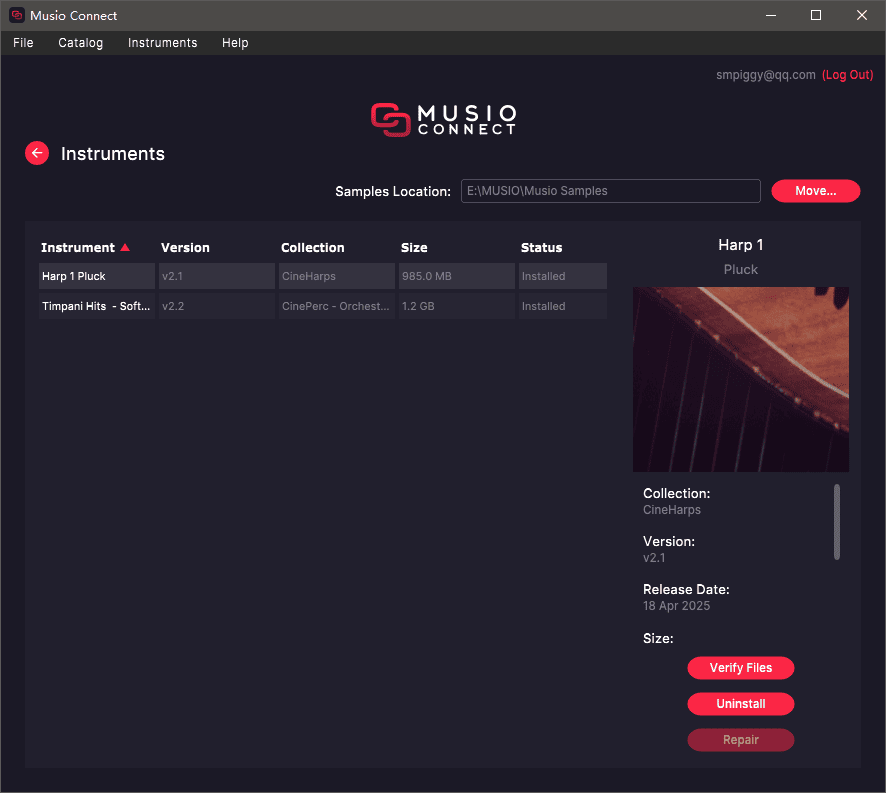Click the Harp 1 title in details panel
The height and width of the screenshot is (793, 886).
(x=741, y=245)
